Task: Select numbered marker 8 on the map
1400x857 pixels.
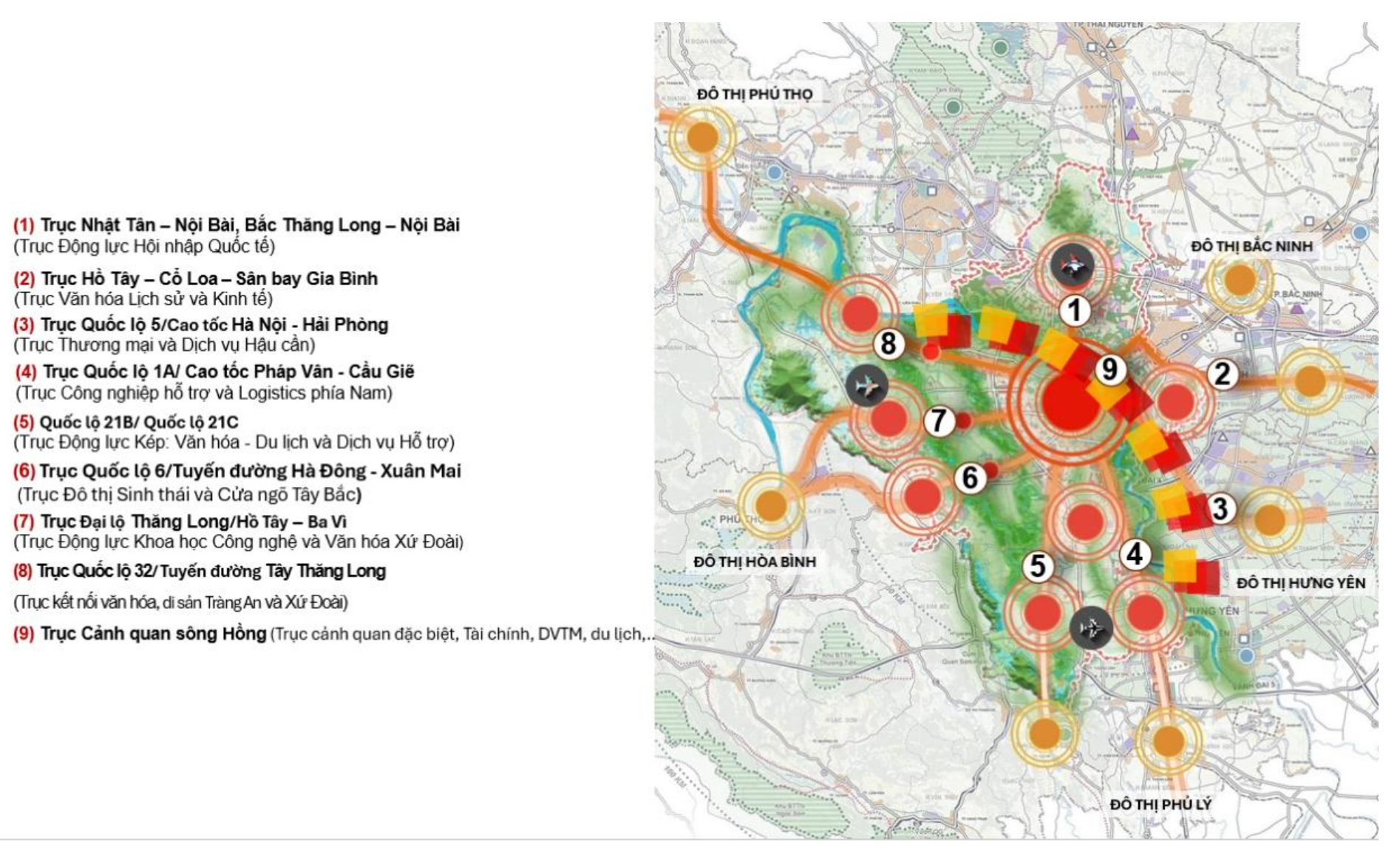Action: pyautogui.click(x=888, y=344)
